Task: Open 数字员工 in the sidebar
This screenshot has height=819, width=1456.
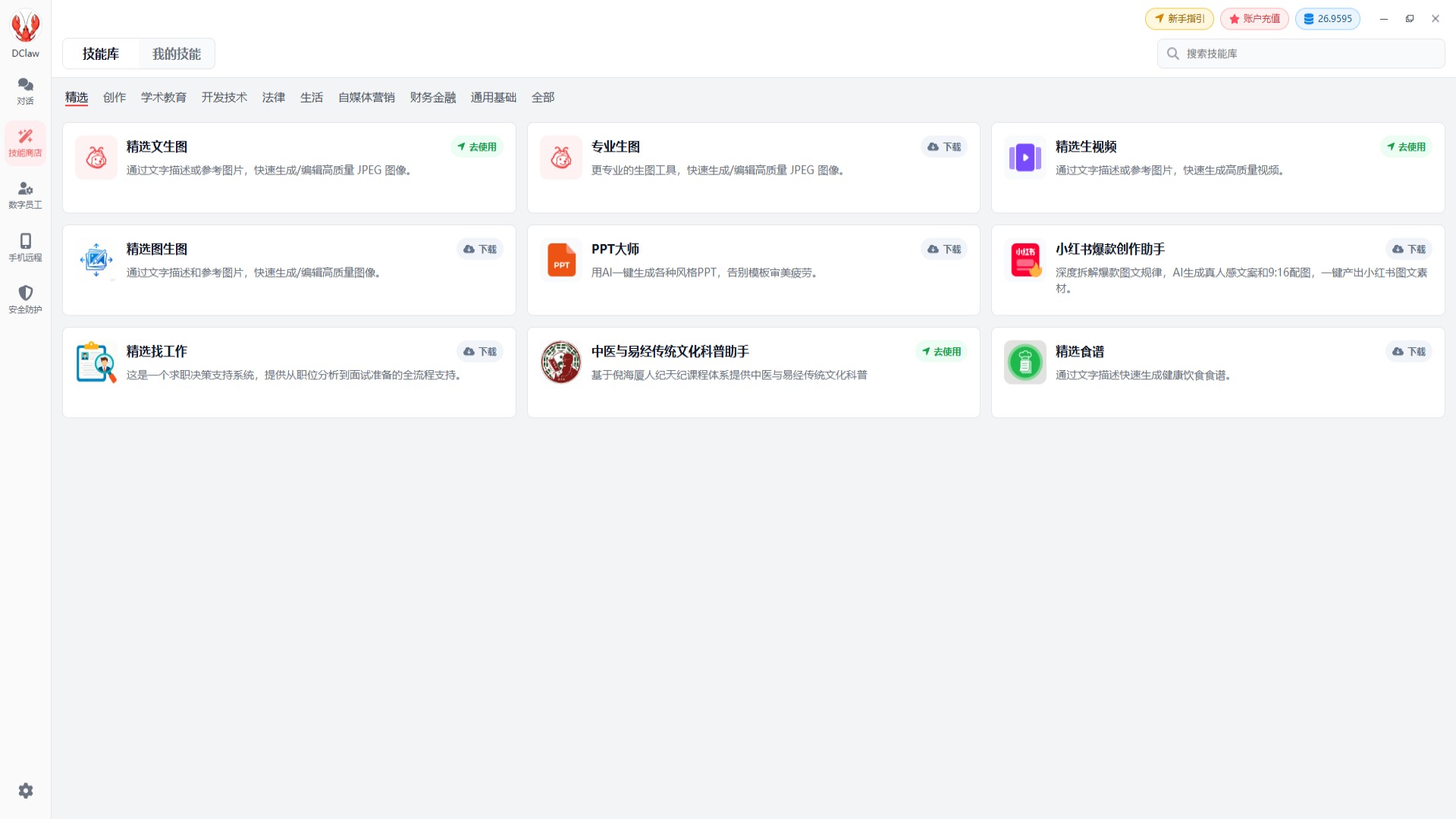Action: pyautogui.click(x=25, y=195)
